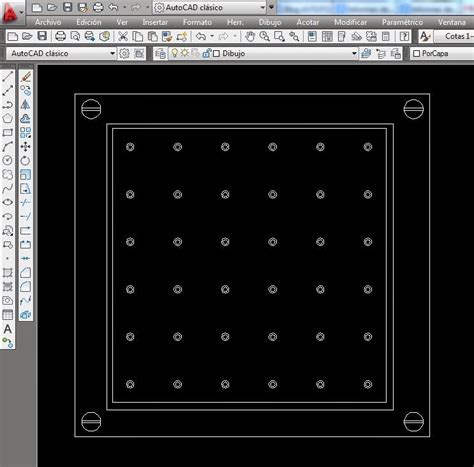Select the Spline tool
The width and height of the screenshot is (474, 467).
(7, 188)
